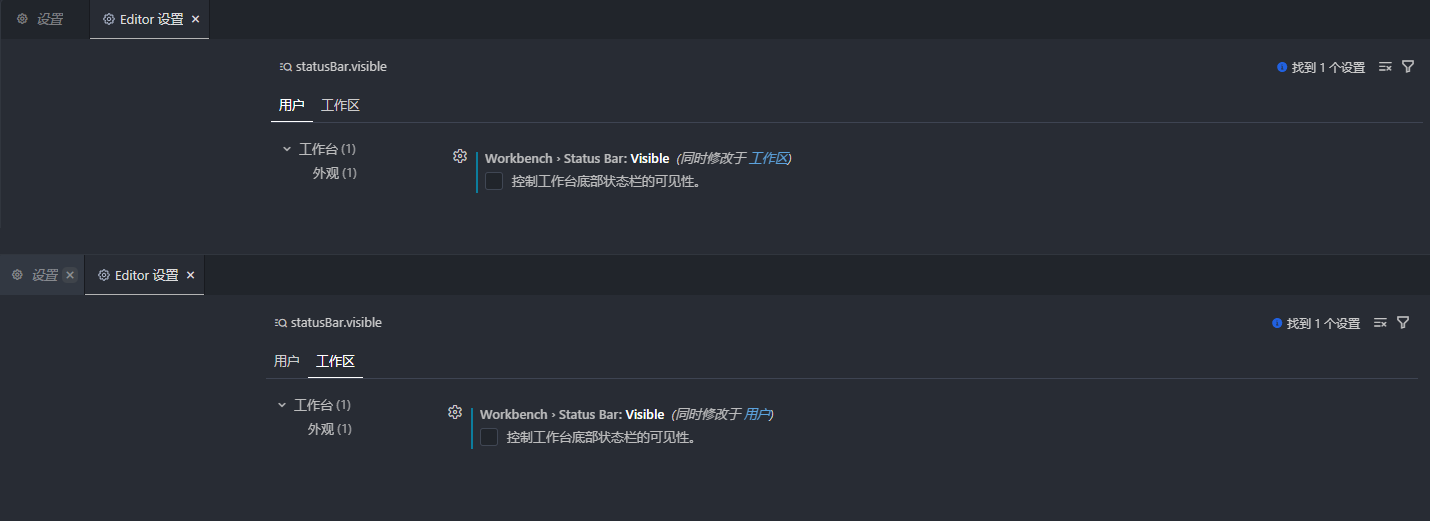The image size is (1430, 521).
Task: Select 外观 (1) in the upper settings tree
Action: [334, 173]
